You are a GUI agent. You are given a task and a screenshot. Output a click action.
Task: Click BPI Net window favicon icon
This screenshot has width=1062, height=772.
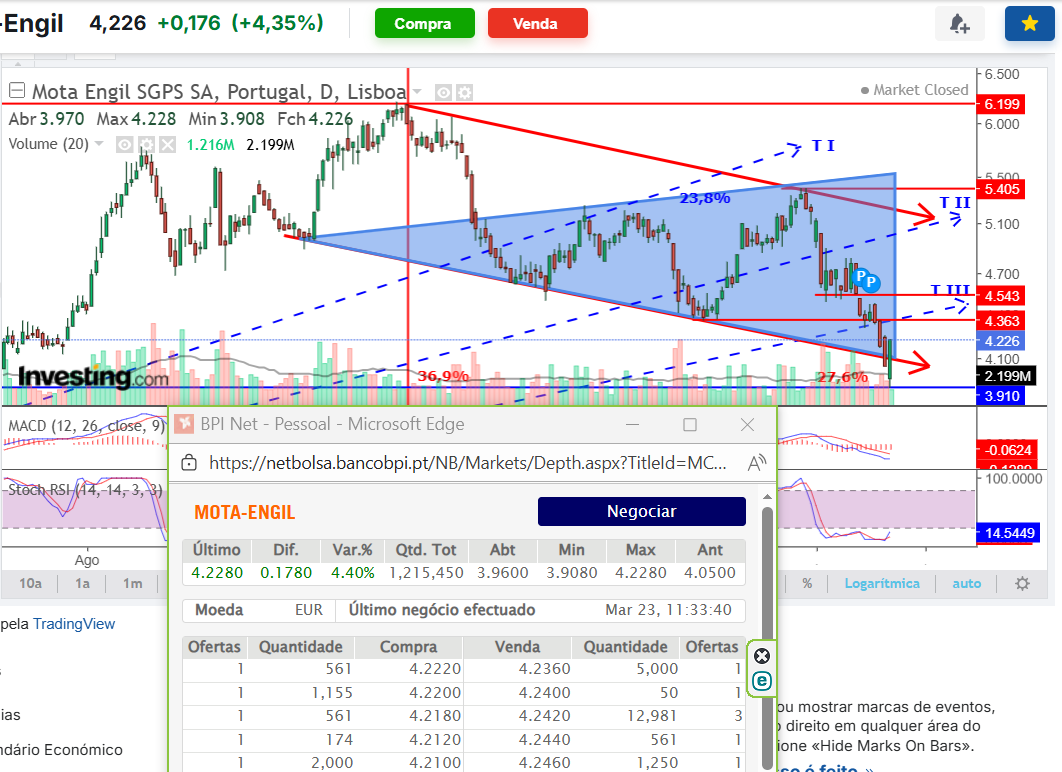[x=184, y=424]
